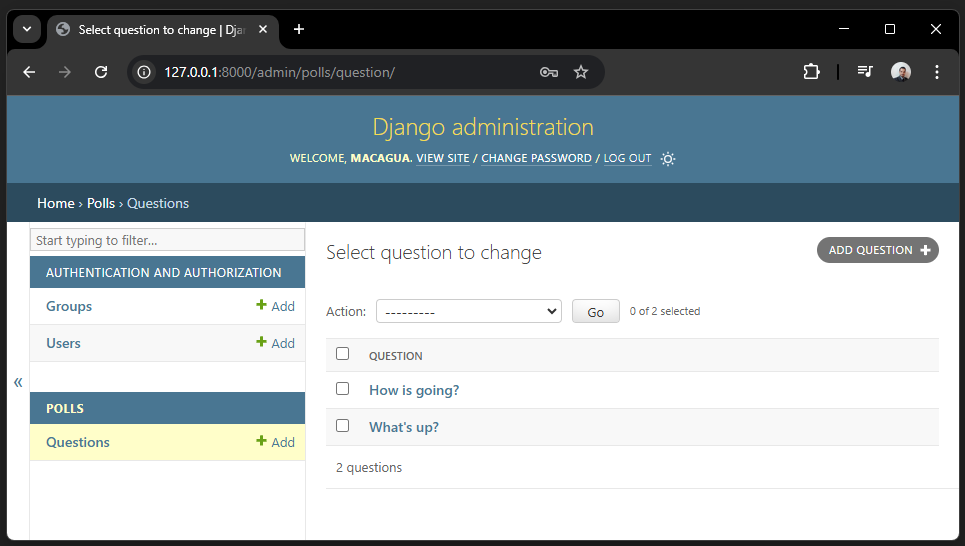The width and height of the screenshot is (965, 546).
Task: Close the Select question to change tab
Action: tap(263, 29)
